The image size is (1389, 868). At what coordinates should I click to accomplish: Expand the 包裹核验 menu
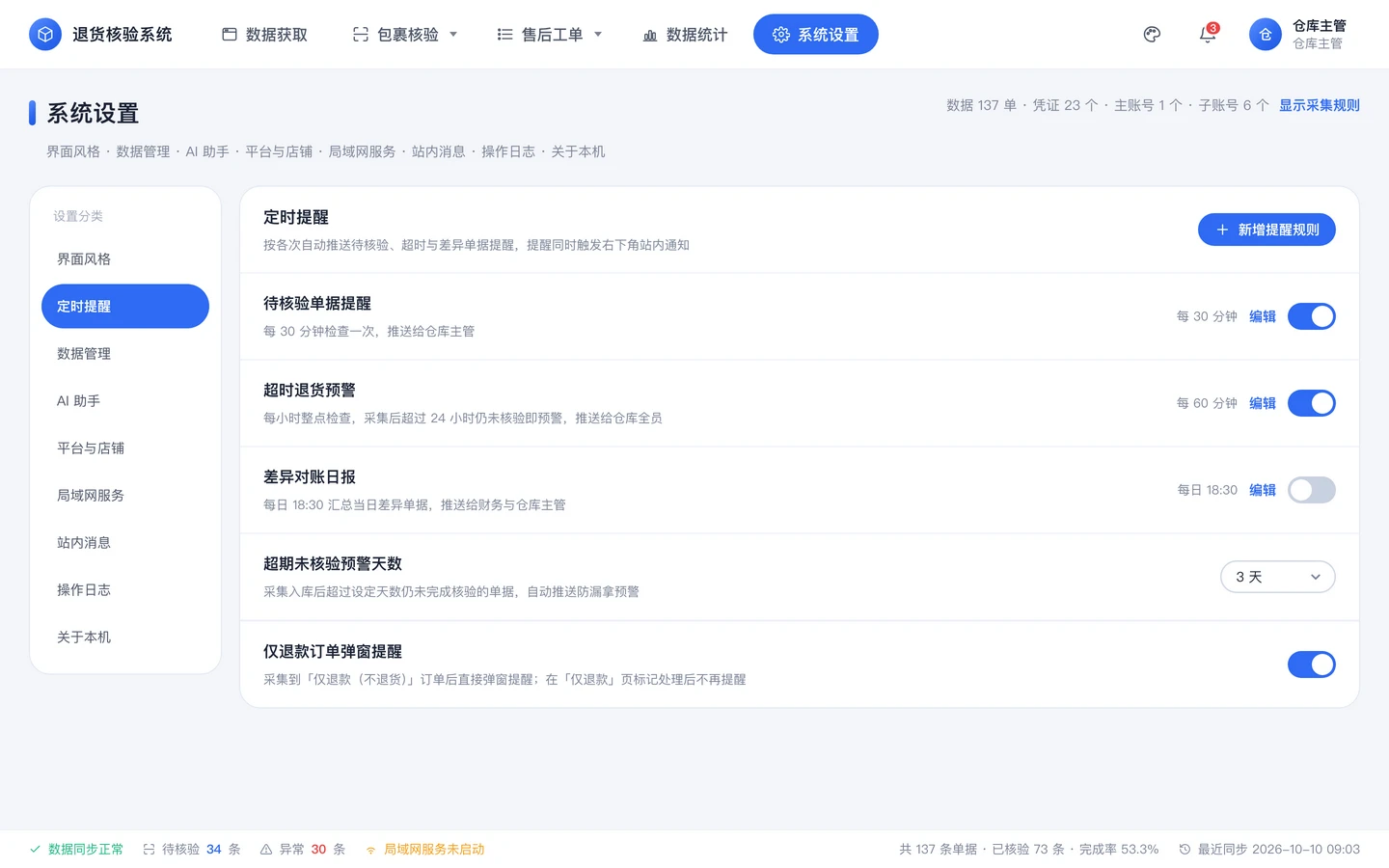tap(405, 35)
